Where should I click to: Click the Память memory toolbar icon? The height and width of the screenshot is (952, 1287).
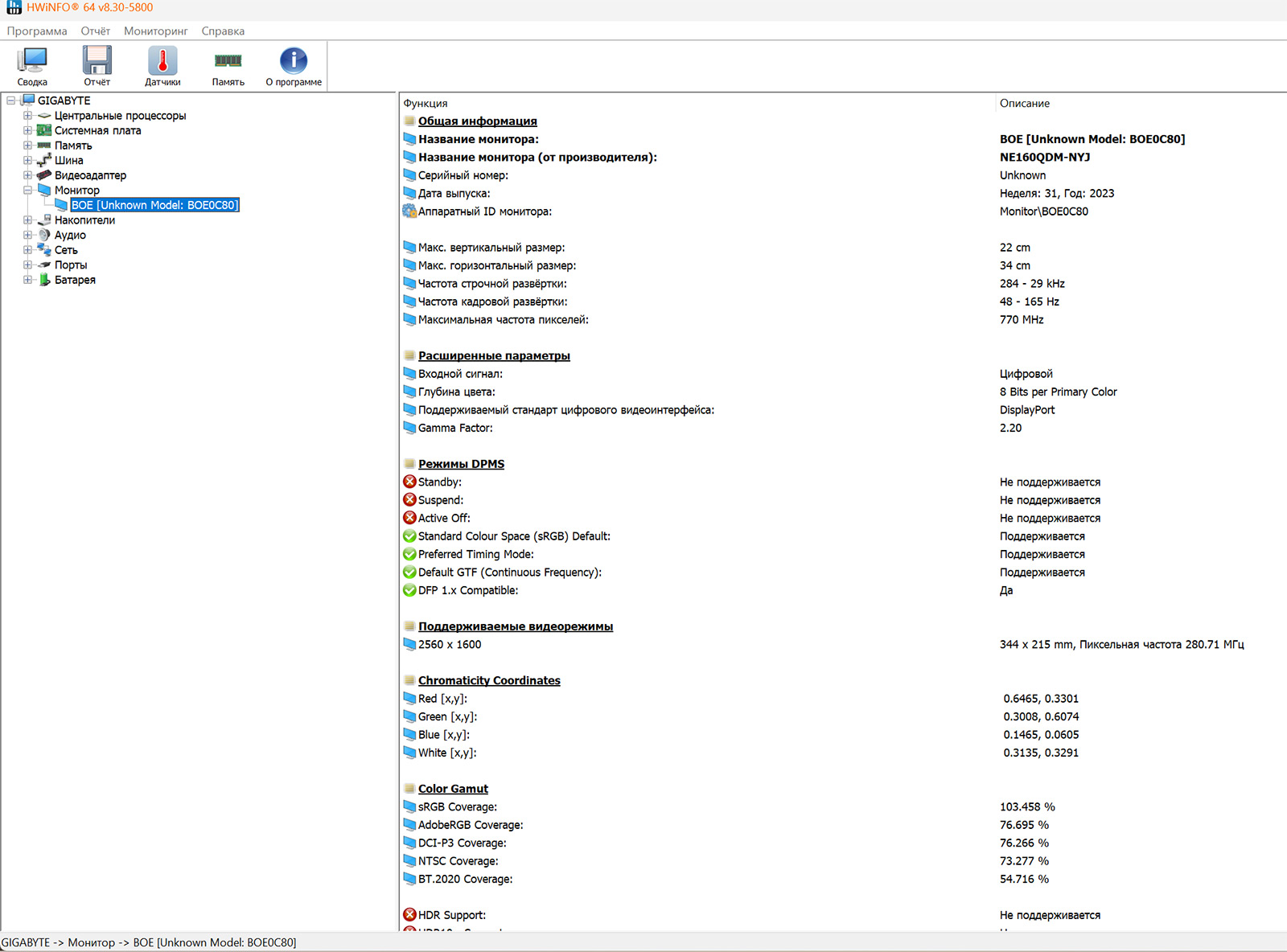[x=228, y=61]
